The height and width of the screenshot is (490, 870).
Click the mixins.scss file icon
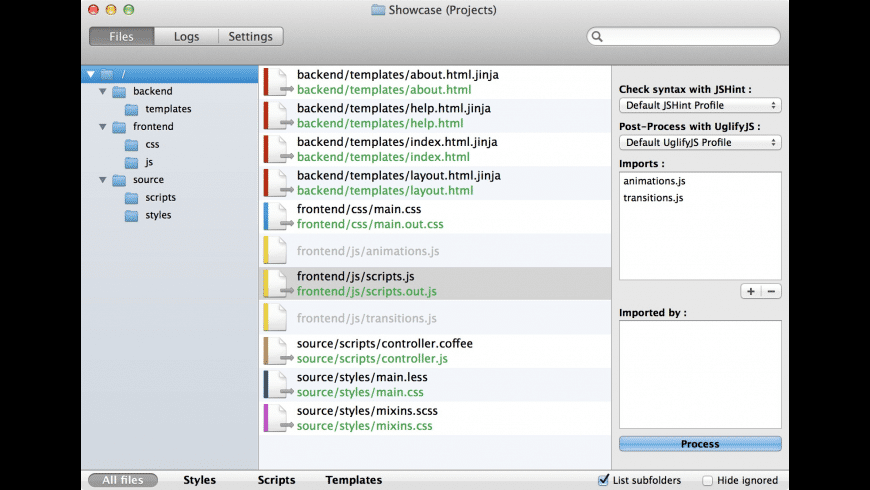(276, 418)
